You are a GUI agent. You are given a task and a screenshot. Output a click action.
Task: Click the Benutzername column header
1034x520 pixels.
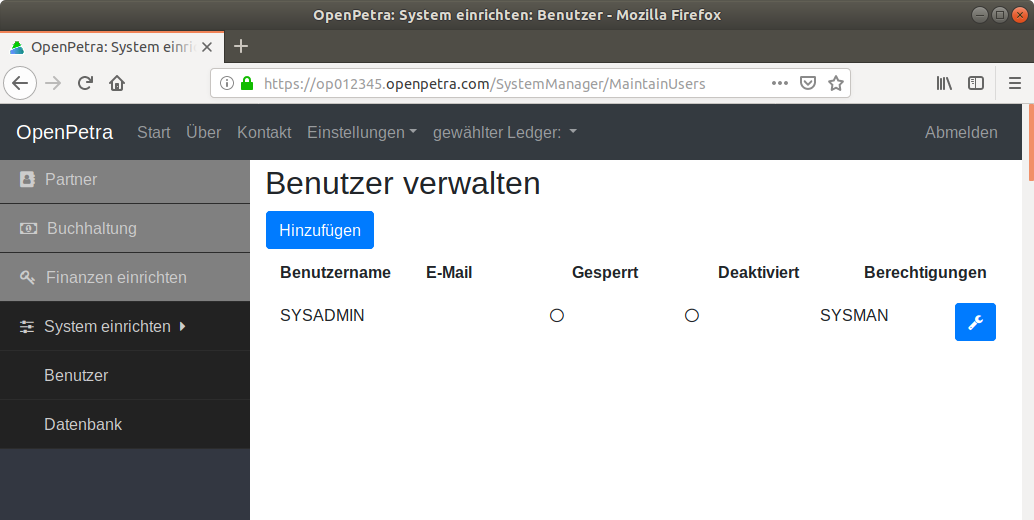[x=335, y=272]
